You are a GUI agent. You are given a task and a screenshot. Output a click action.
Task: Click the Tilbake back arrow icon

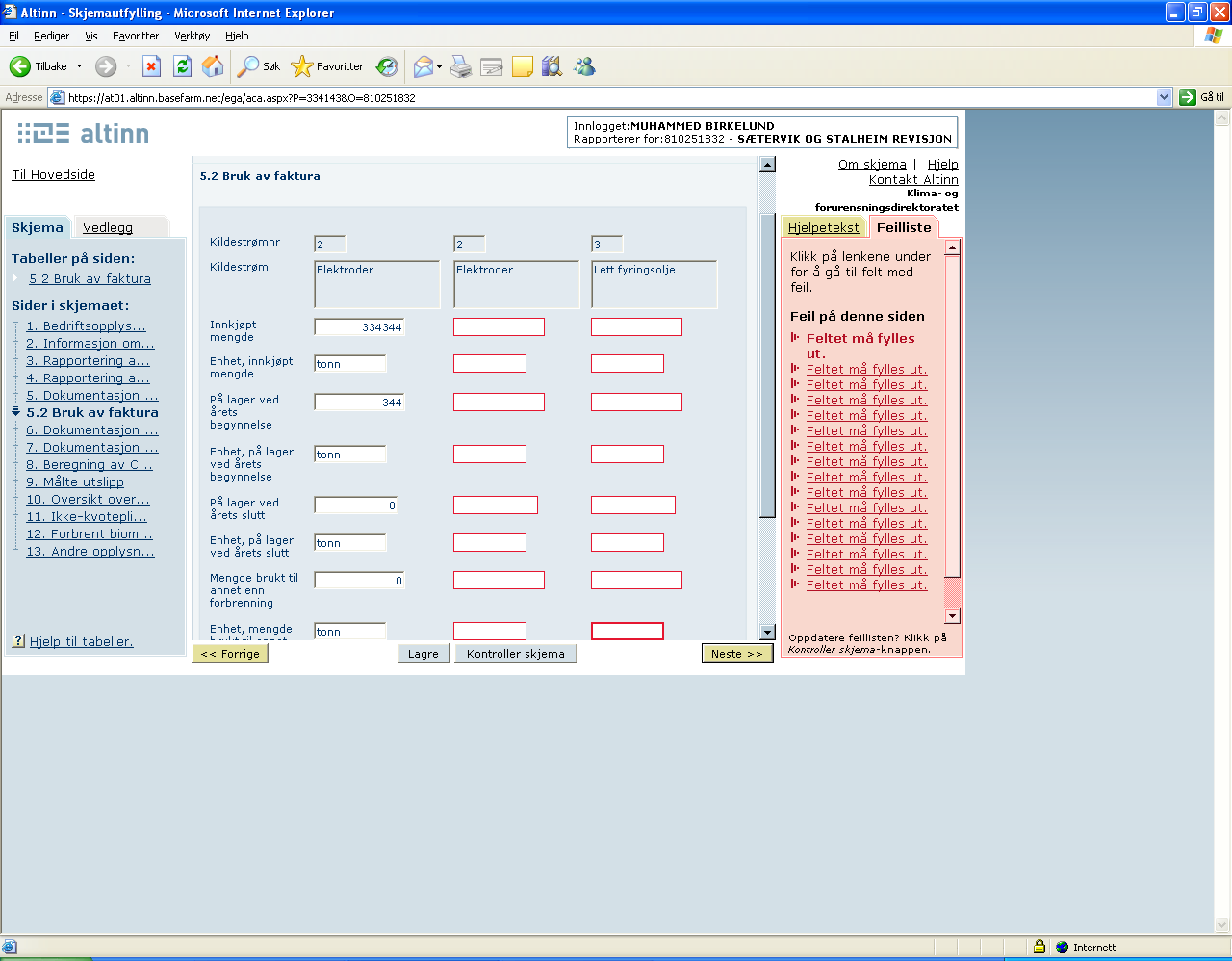pos(20,66)
